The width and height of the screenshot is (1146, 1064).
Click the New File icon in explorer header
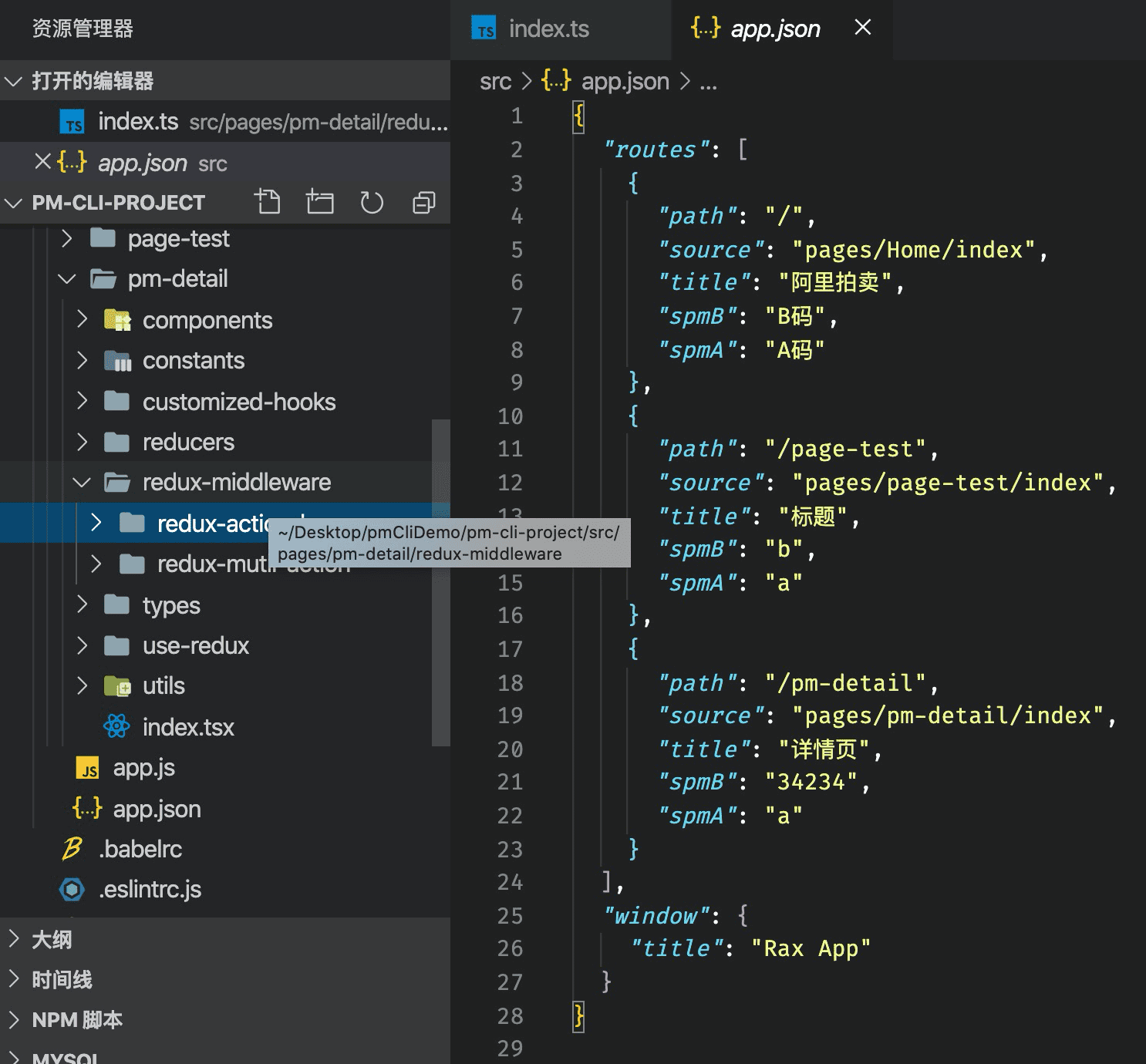(268, 202)
